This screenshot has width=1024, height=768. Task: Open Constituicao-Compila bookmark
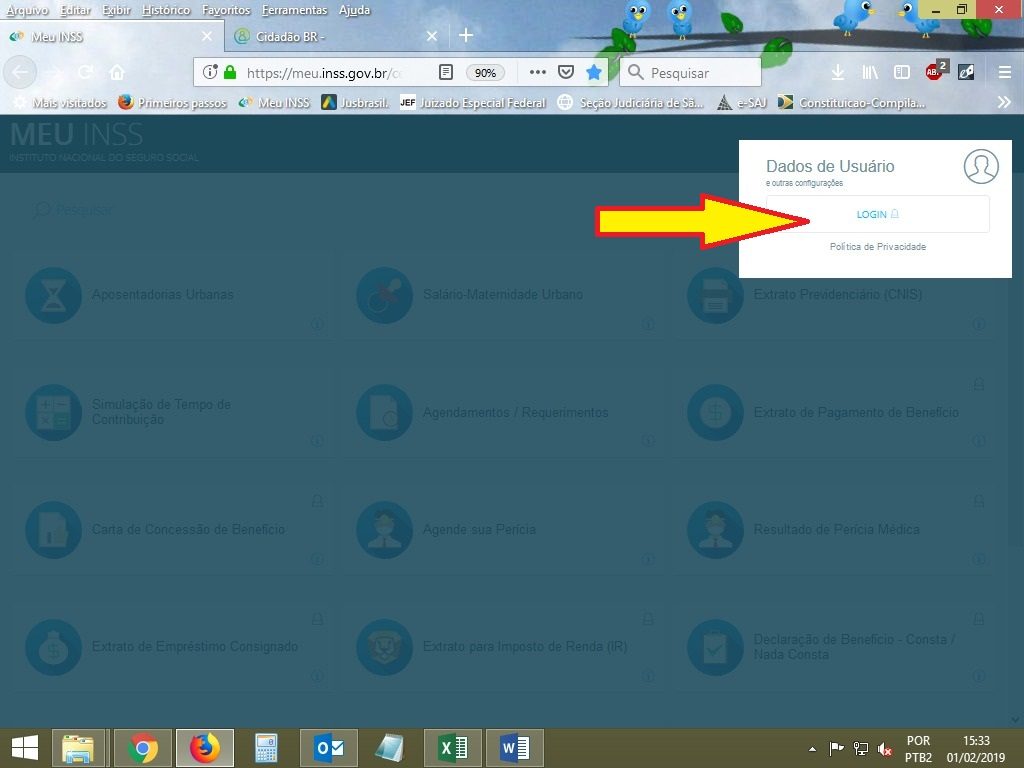tap(852, 103)
